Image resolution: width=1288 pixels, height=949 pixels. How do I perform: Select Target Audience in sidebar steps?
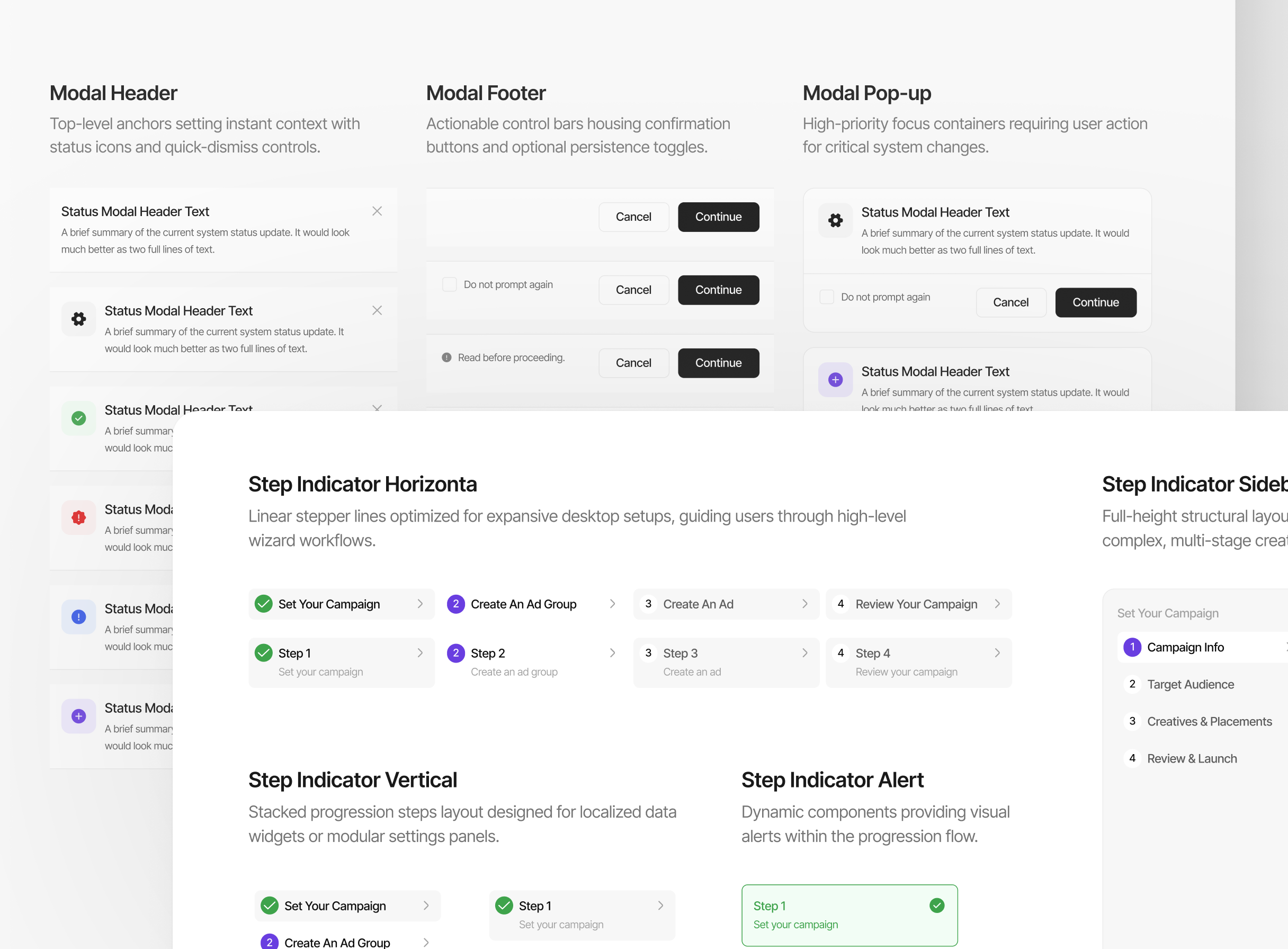[1202, 684]
